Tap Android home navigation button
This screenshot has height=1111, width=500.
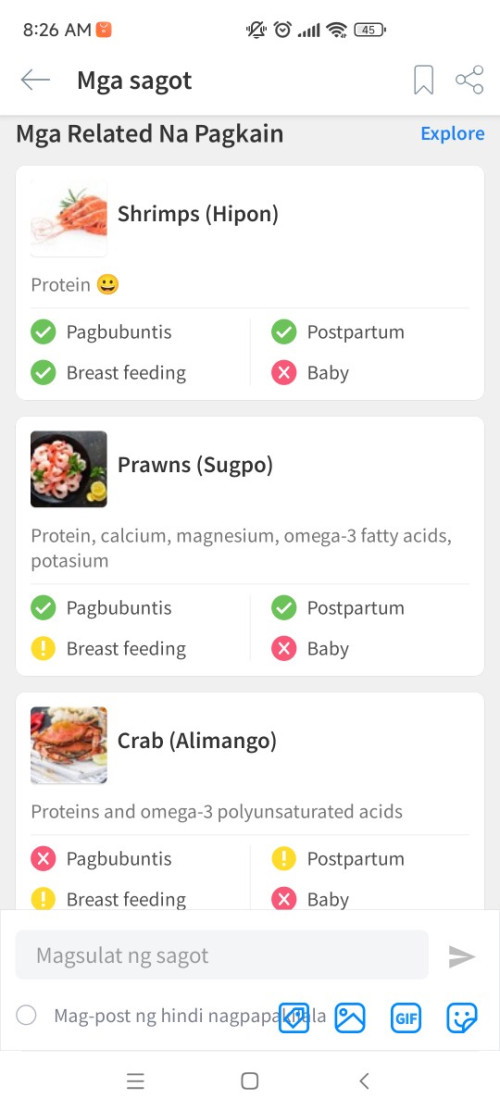coord(249,1081)
